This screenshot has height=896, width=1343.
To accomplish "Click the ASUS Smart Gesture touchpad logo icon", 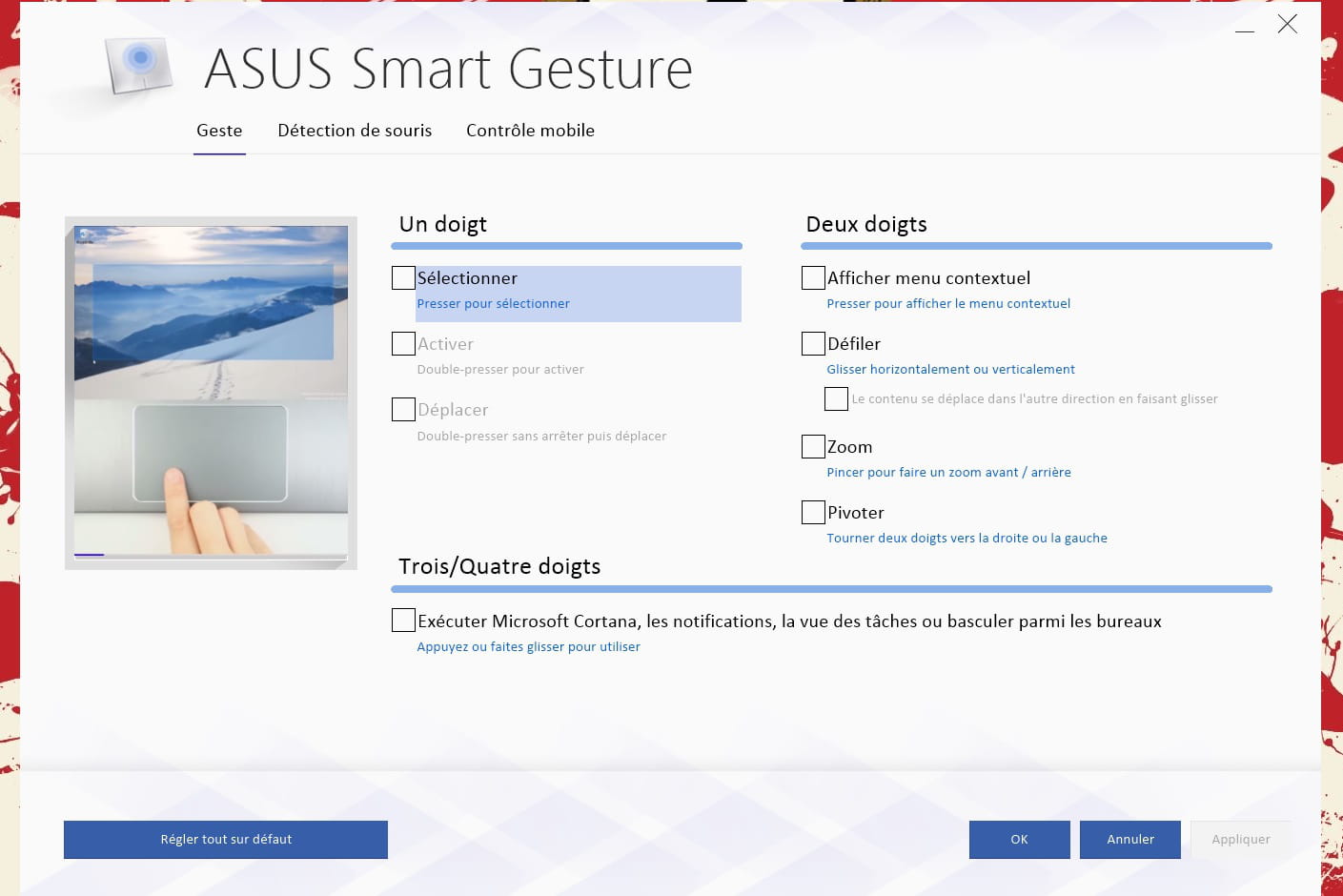I will [141, 66].
